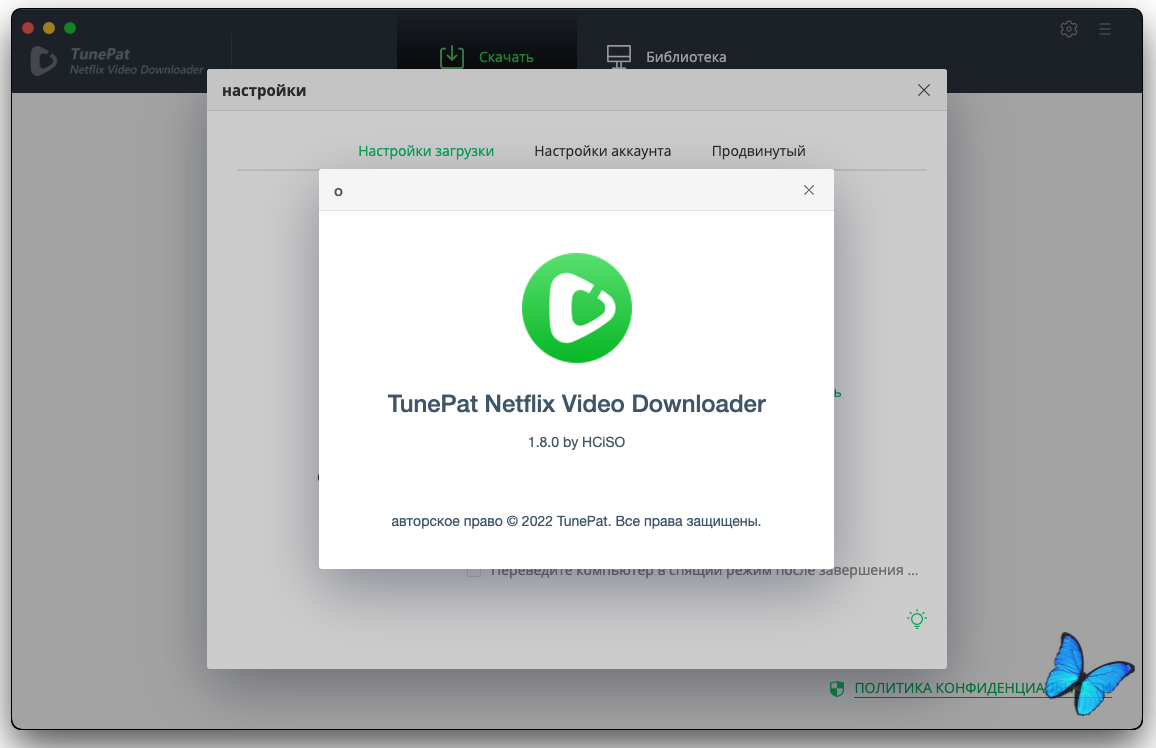Enable the sleep-after-completion checkbox

tap(474, 571)
